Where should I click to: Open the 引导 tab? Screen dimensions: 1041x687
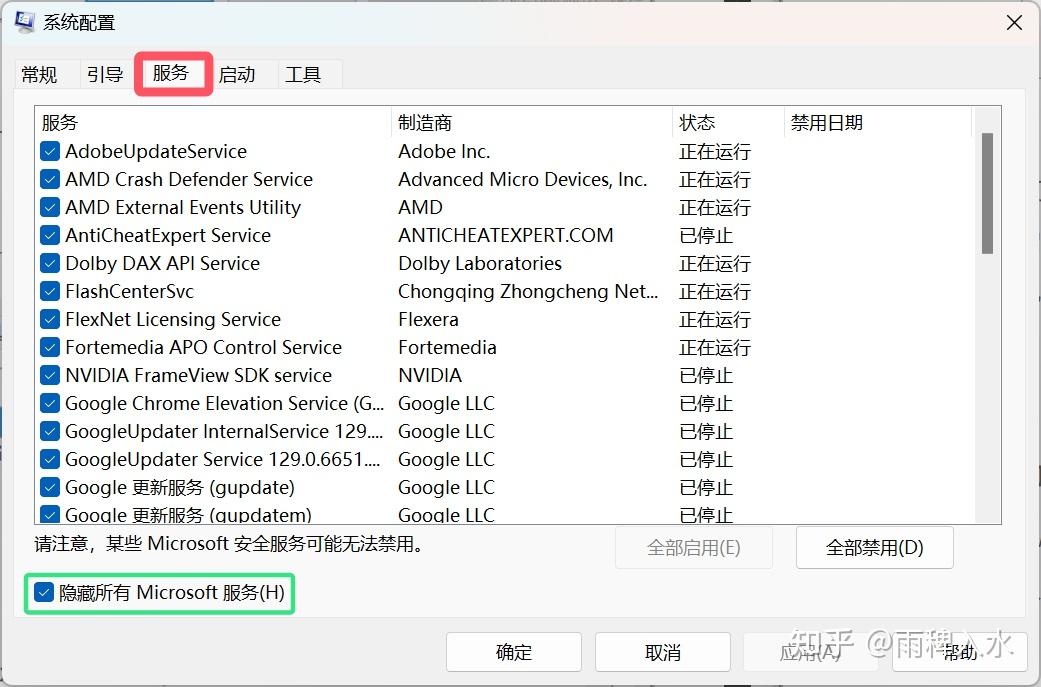point(105,73)
